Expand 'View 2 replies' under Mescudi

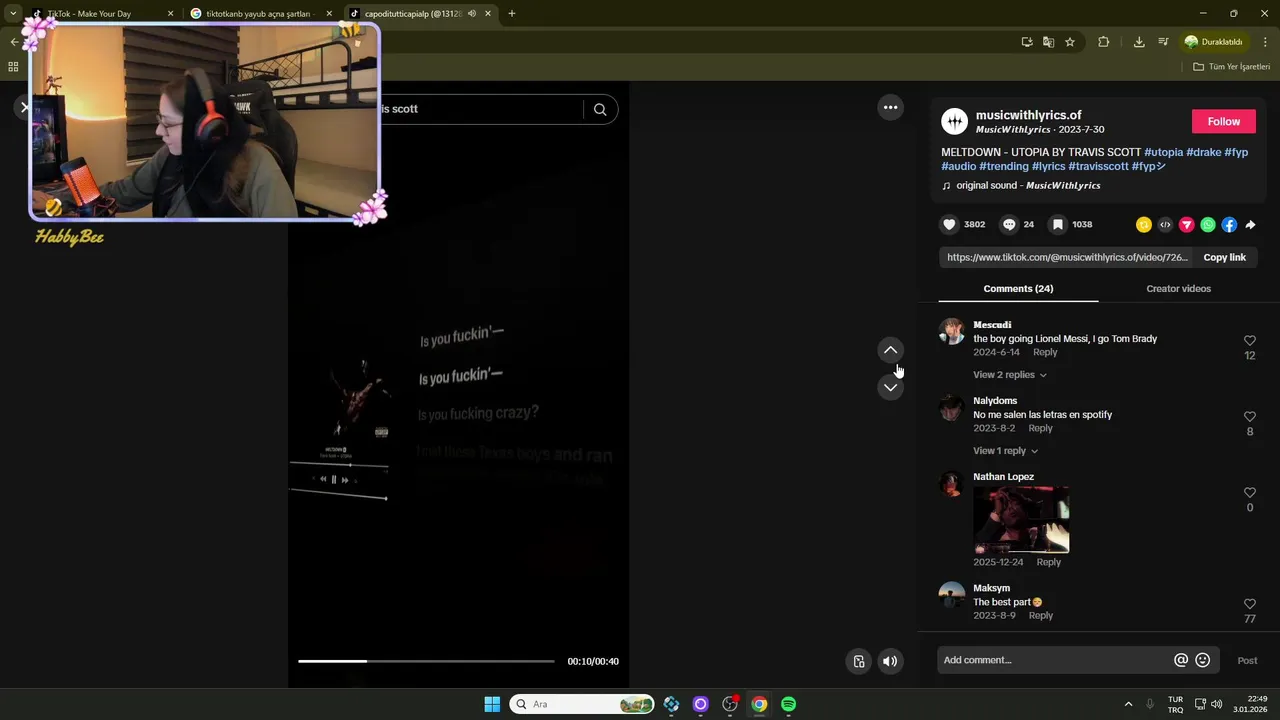coord(1010,375)
